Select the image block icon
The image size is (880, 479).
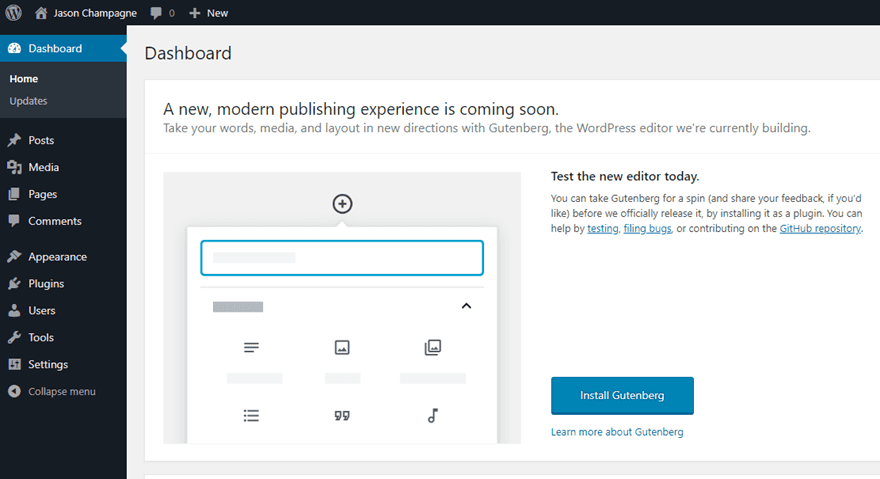point(342,348)
